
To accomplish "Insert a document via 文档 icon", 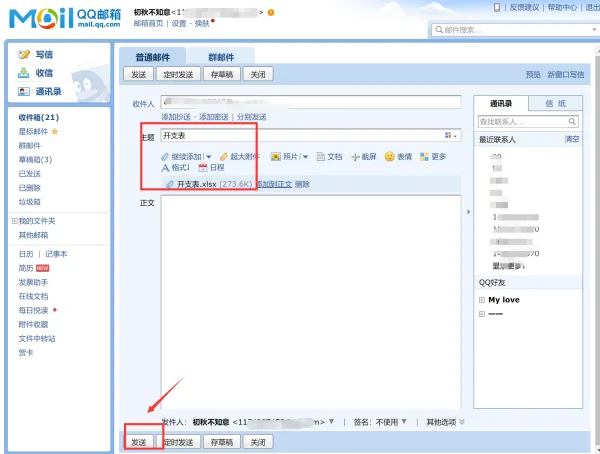I will click(321, 157).
